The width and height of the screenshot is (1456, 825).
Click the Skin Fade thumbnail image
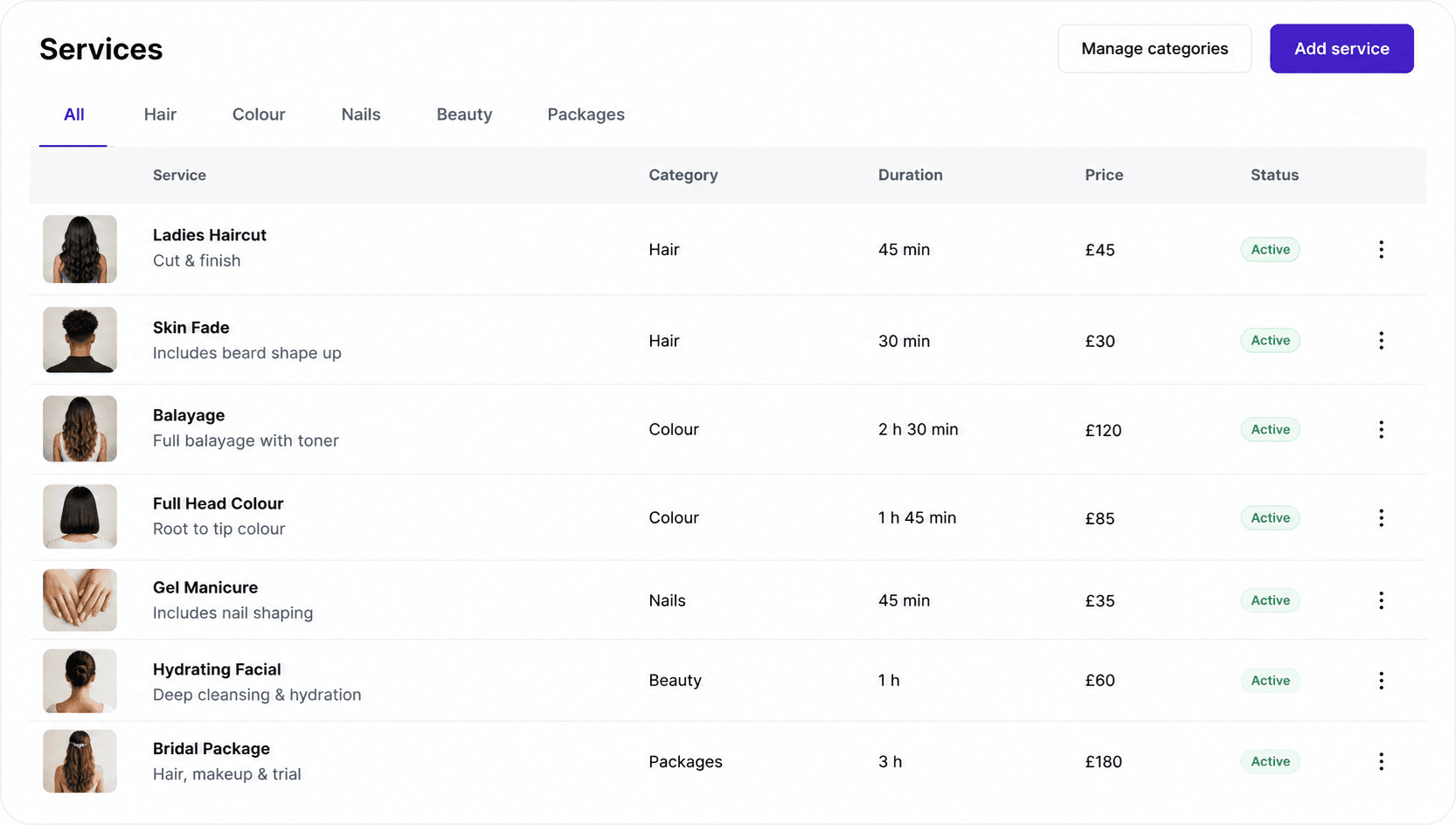pyautogui.click(x=80, y=340)
